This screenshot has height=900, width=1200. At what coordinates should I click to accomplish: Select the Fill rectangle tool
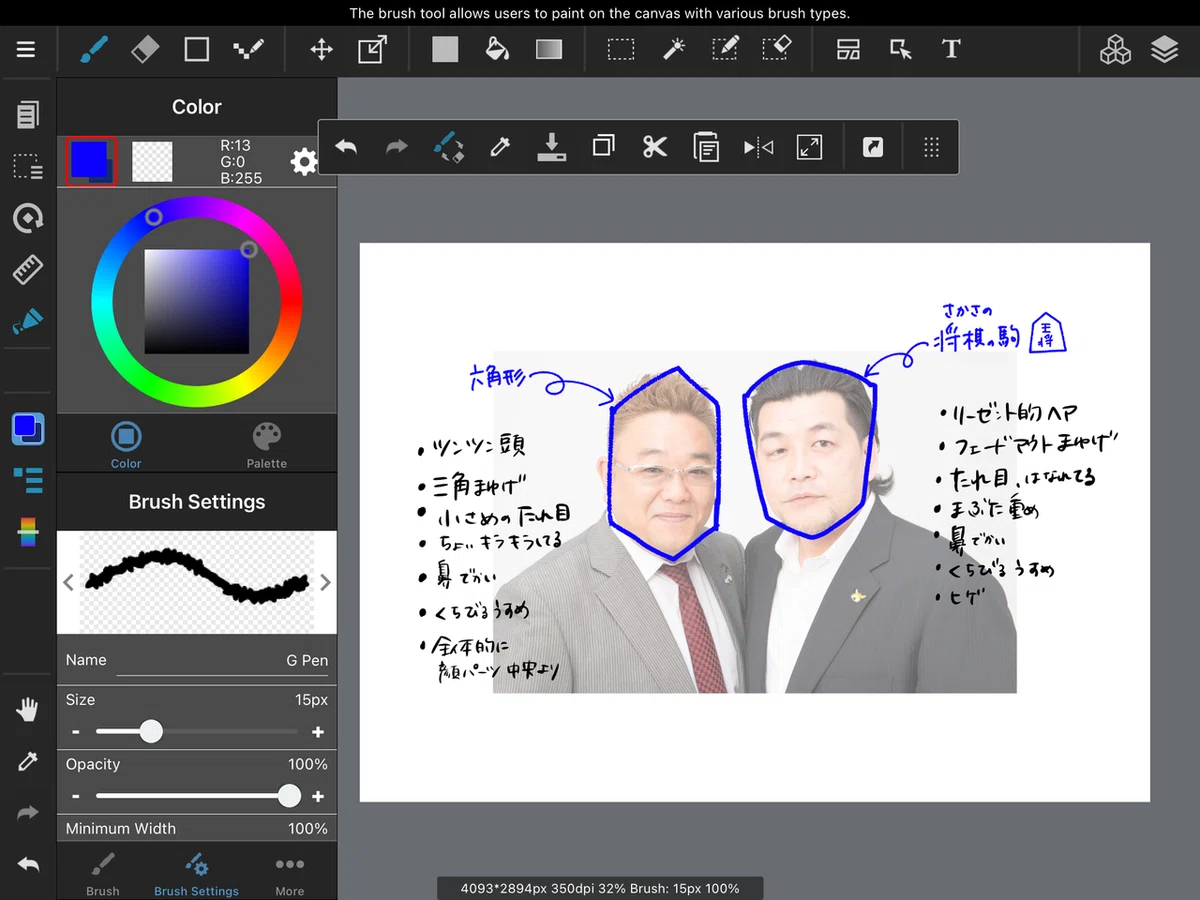pos(445,49)
